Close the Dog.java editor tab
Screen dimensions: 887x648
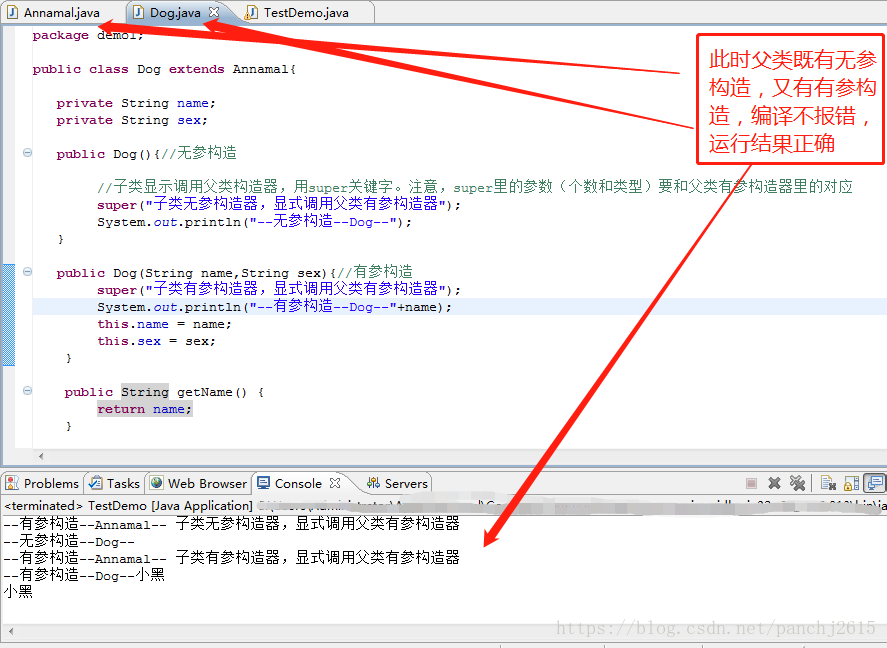tap(213, 12)
